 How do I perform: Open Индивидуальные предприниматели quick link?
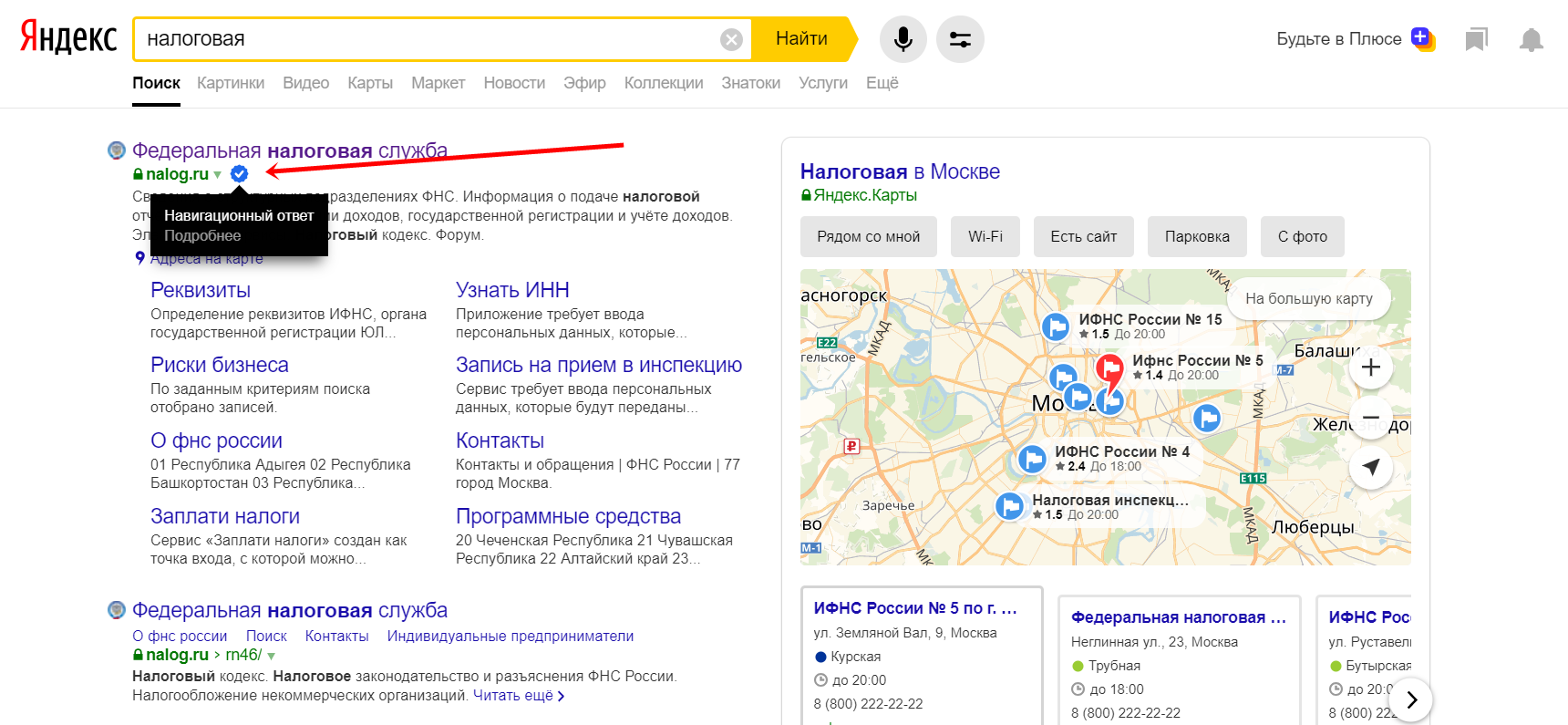[511, 636]
